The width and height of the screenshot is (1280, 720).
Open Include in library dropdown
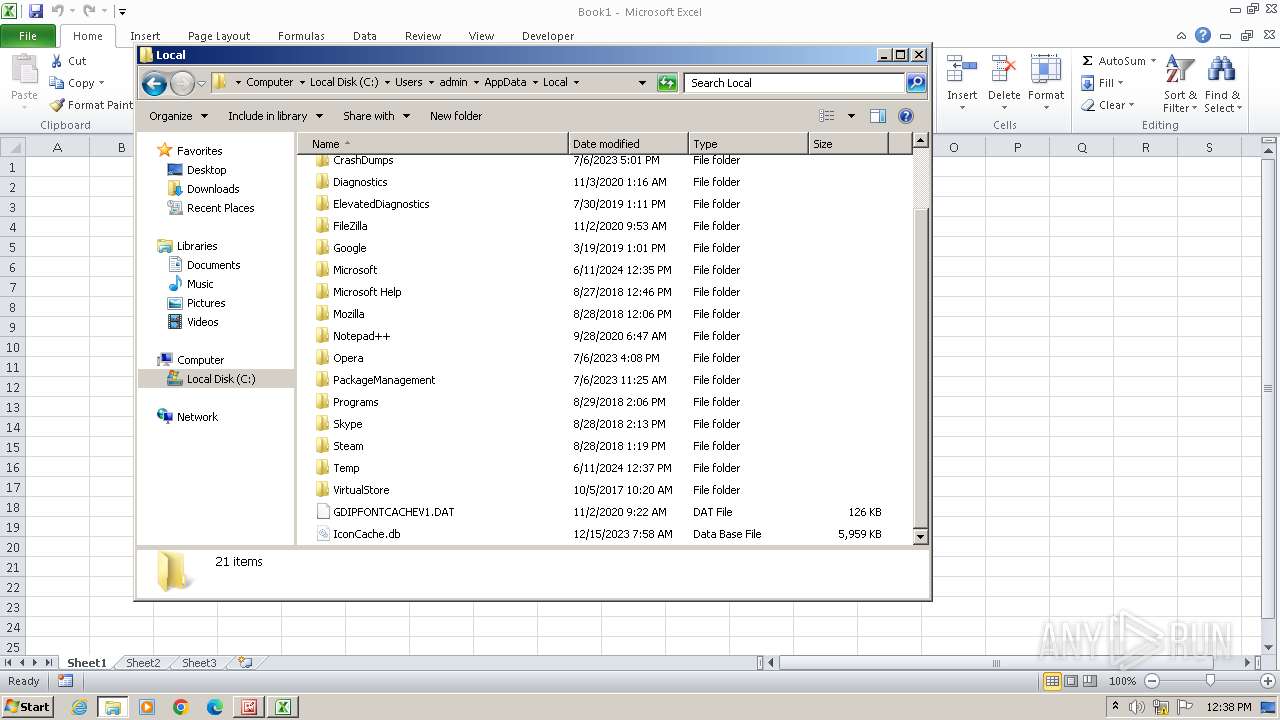click(274, 116)
